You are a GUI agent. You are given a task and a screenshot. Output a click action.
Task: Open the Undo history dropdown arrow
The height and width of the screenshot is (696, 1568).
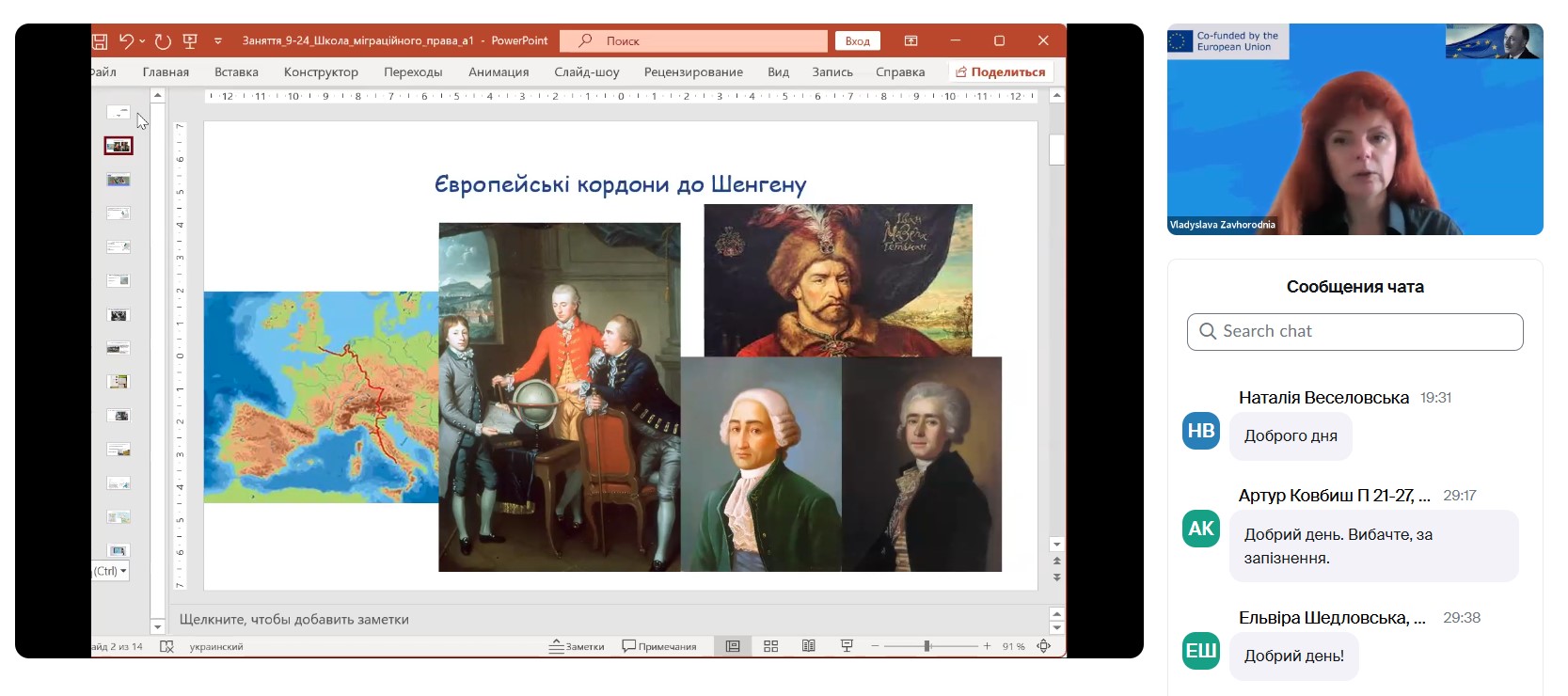coord(142,40)
